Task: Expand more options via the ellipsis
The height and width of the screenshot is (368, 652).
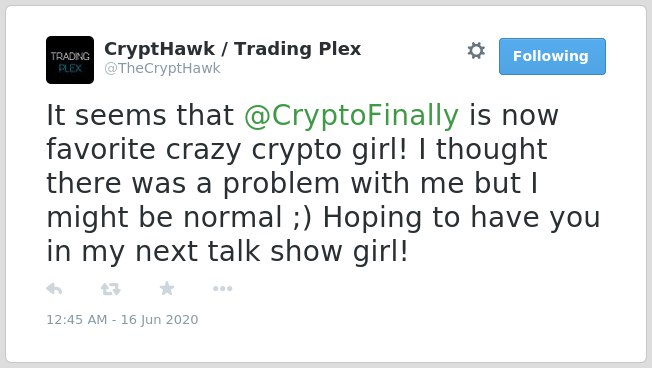Action: coord(222,289)
